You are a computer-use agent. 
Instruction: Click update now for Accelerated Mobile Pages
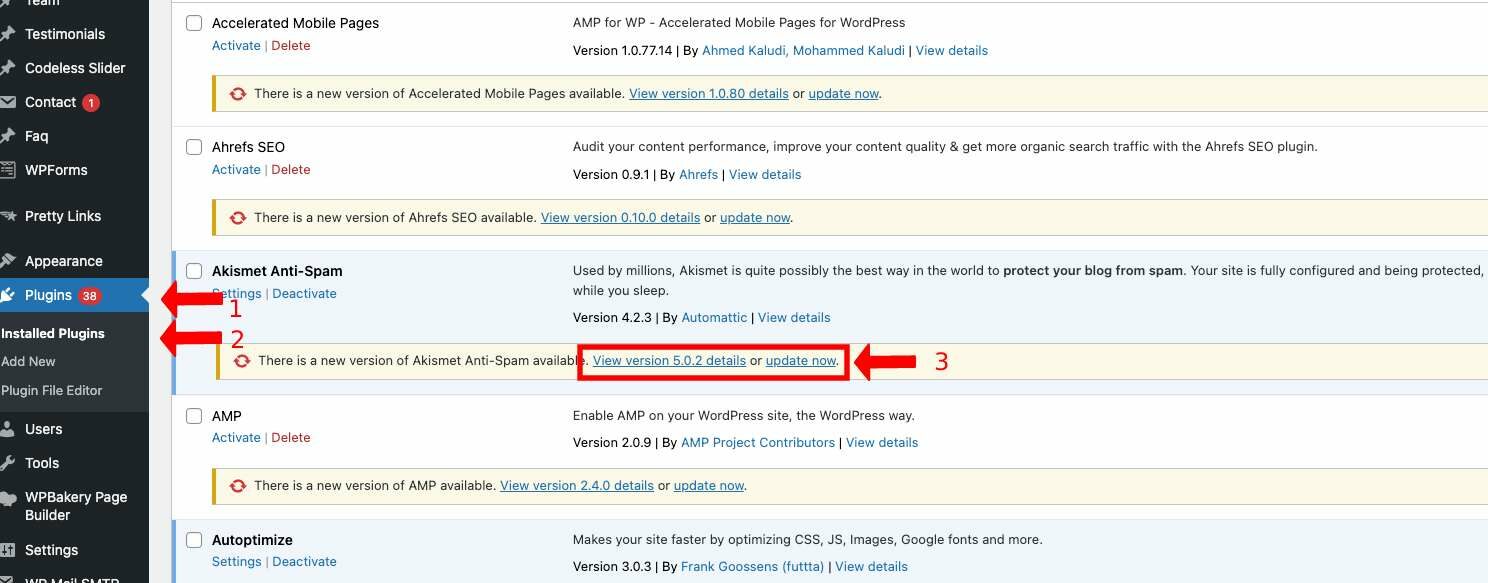[844, 94]
